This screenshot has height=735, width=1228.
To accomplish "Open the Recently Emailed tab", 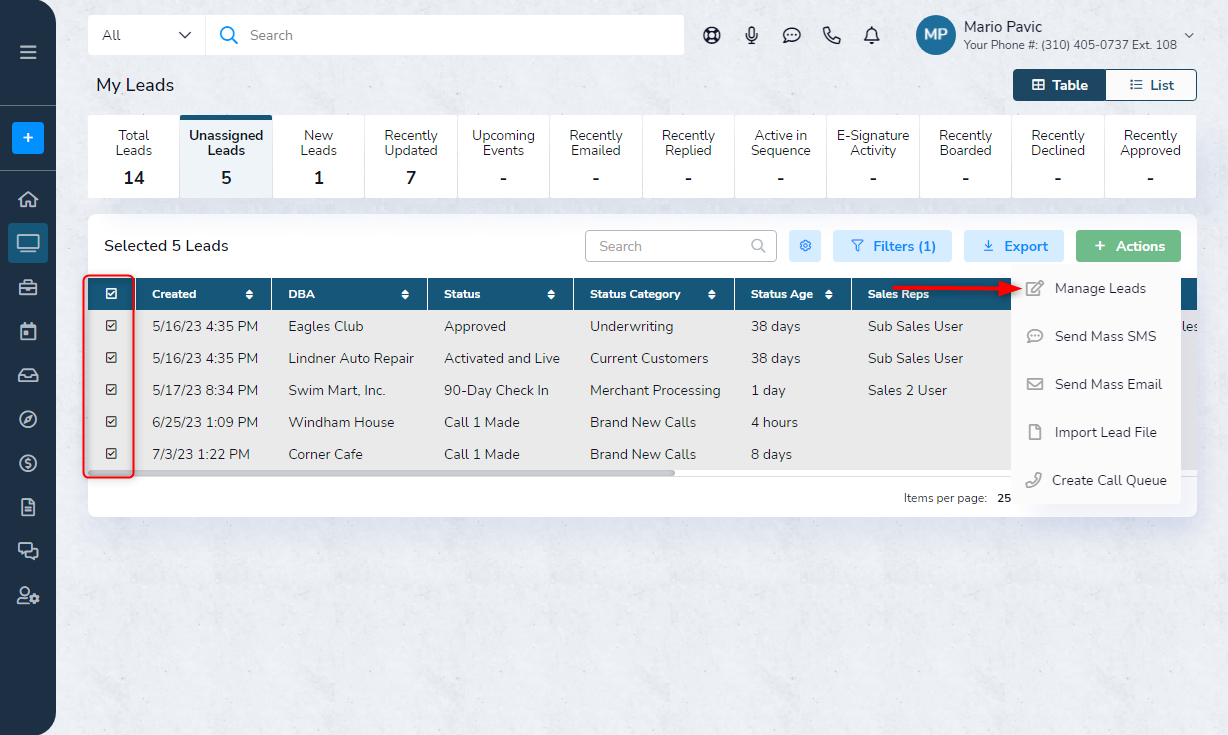I will [x=596, y=157].
